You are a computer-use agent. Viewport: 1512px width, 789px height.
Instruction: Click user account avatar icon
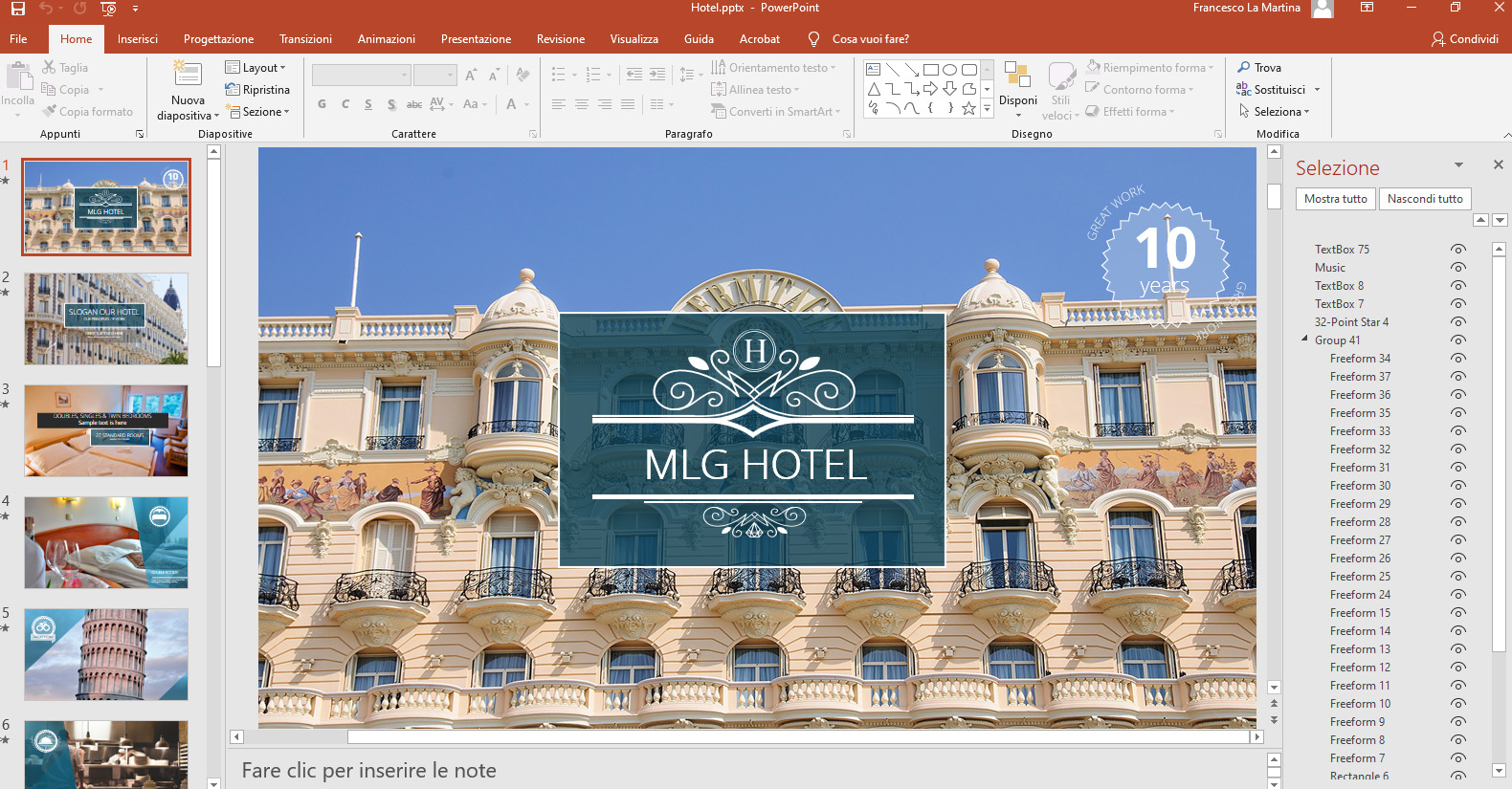coord(1323,9)
